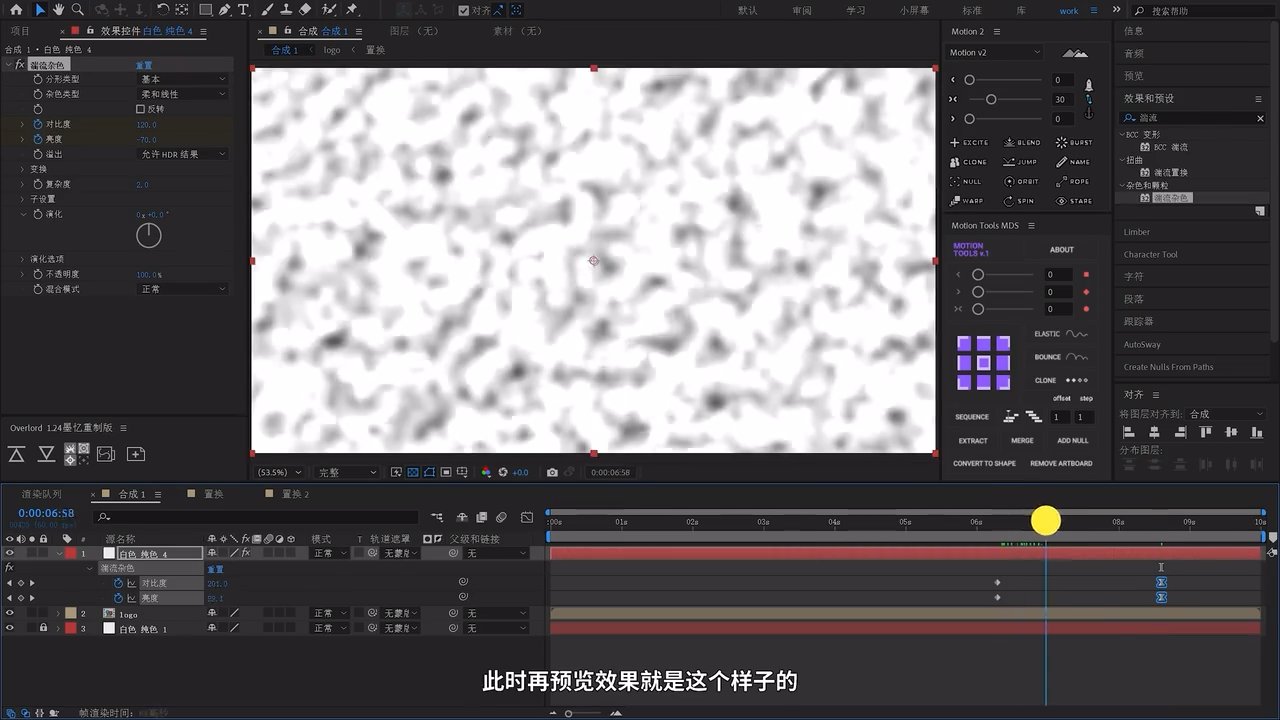Select the Pen tool
This screenshot has height=720, width=1280.
tap(224, 10)
